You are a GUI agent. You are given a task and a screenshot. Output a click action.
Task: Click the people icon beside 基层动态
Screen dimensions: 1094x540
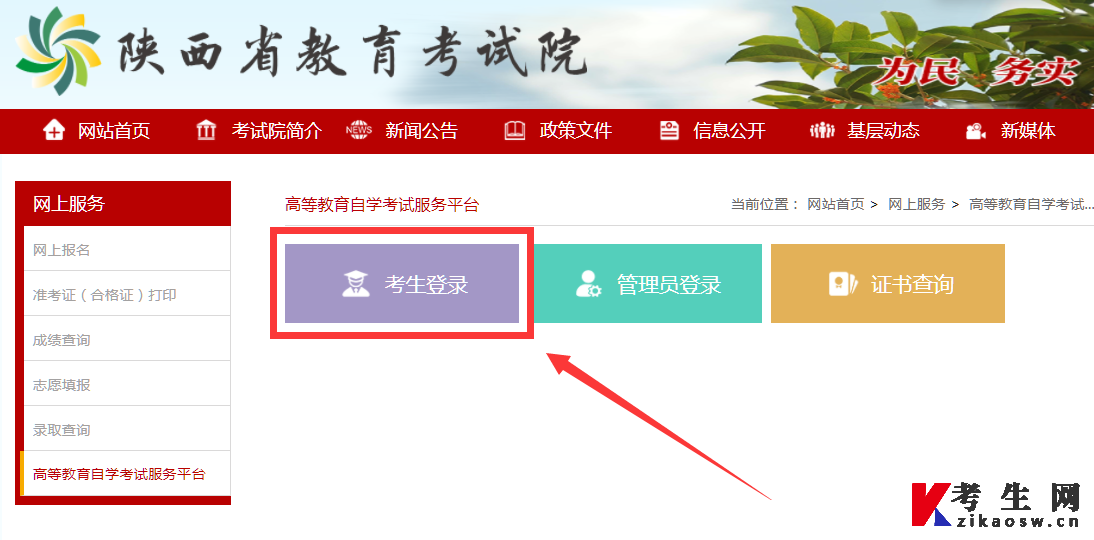coord(822,130)
